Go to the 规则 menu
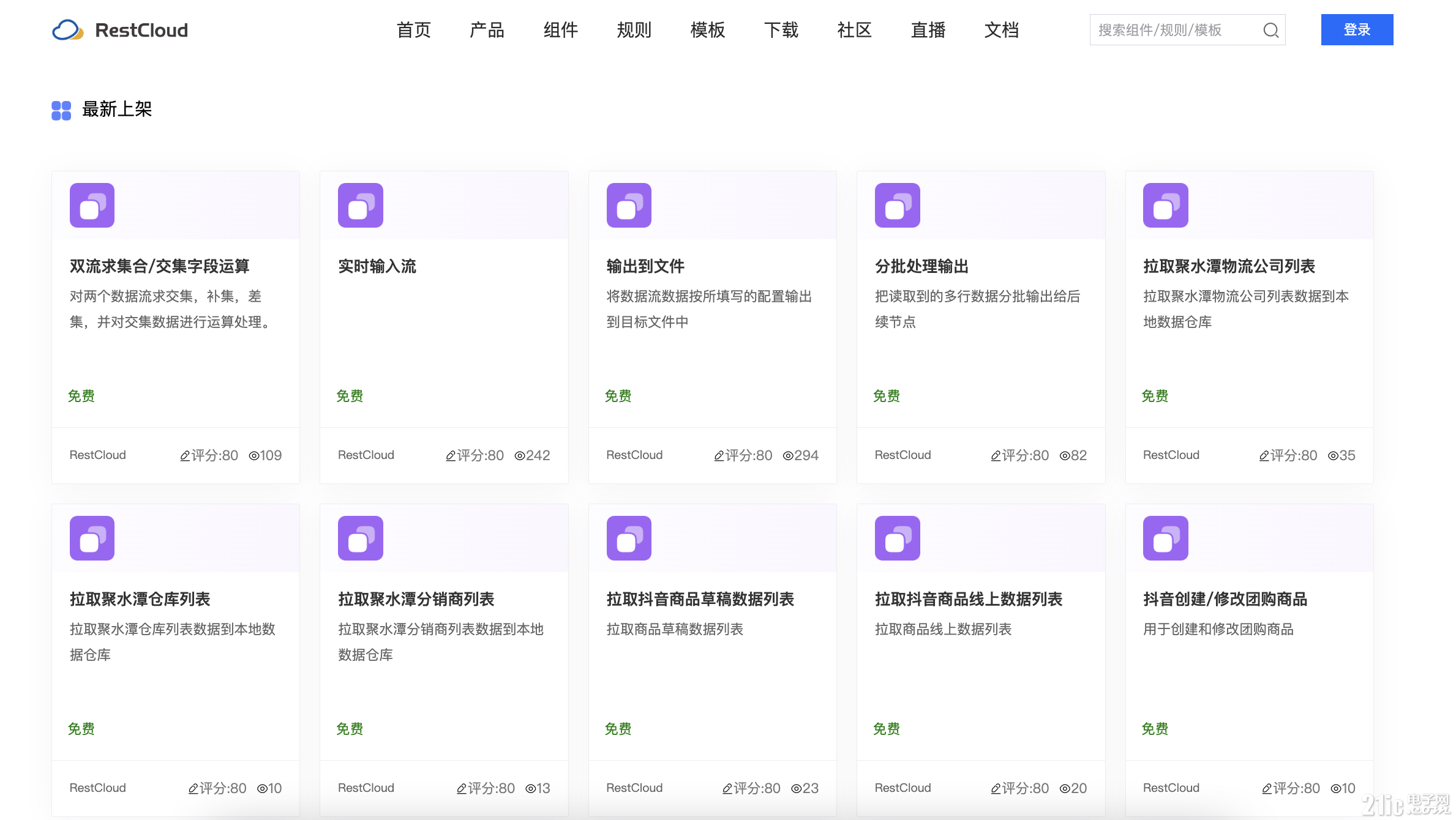 tap(634, 30)
